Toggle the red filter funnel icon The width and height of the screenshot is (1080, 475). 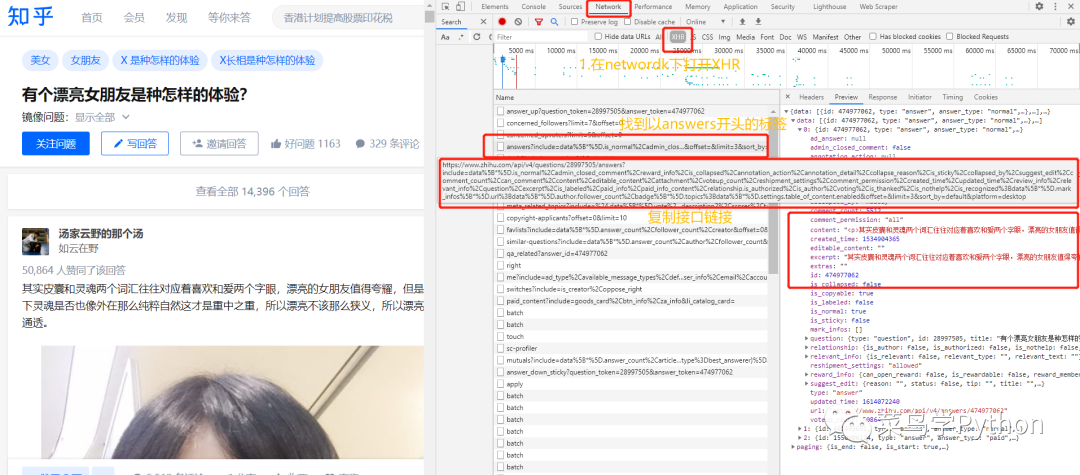[539, 22]
